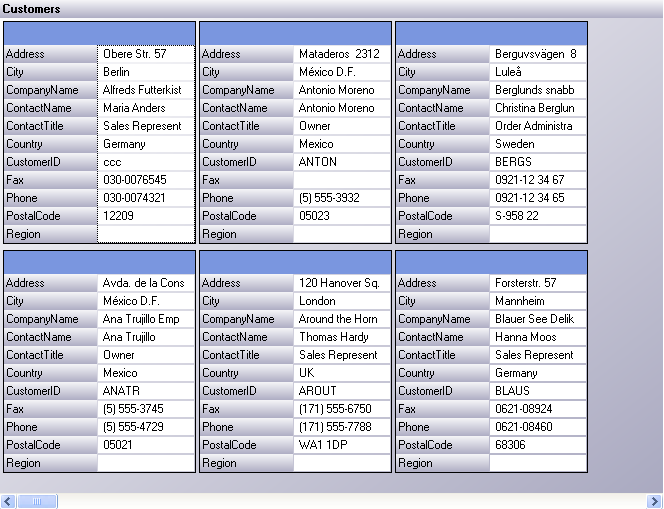Select the Phone value '0921-12 34 65'

(x=538, y=198)
